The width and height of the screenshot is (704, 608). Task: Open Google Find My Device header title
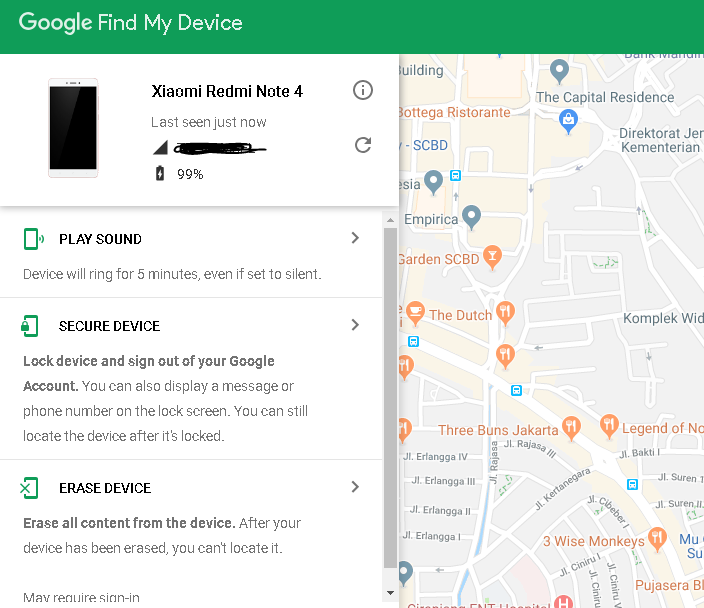(x=130, y=23)
